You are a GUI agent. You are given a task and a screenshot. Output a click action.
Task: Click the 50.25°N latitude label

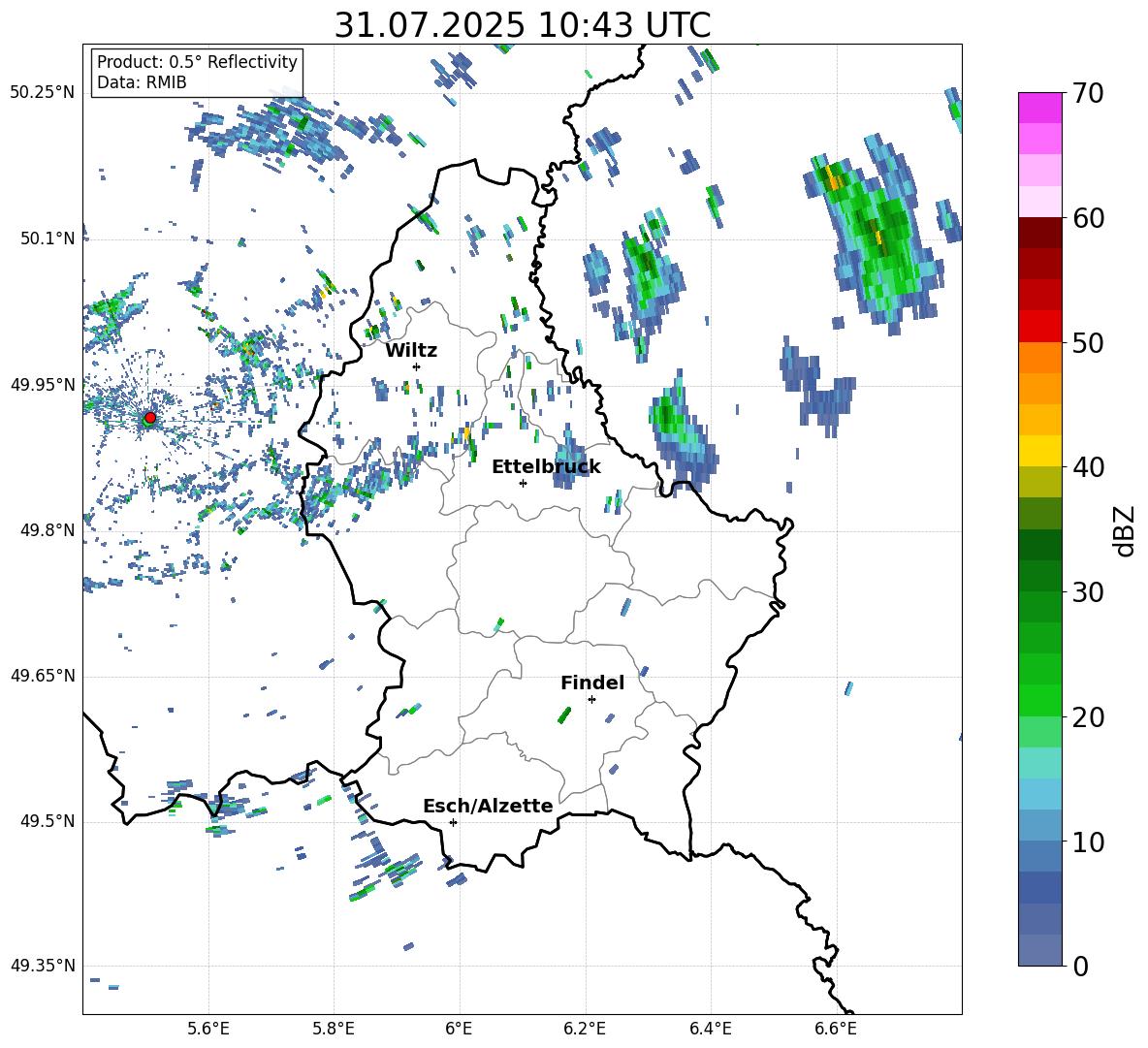click(x=43, y=93)
